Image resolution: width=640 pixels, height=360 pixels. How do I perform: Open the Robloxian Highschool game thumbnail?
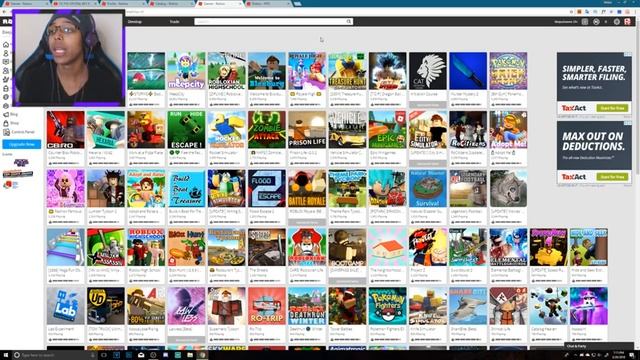click(x=227, y=71)
